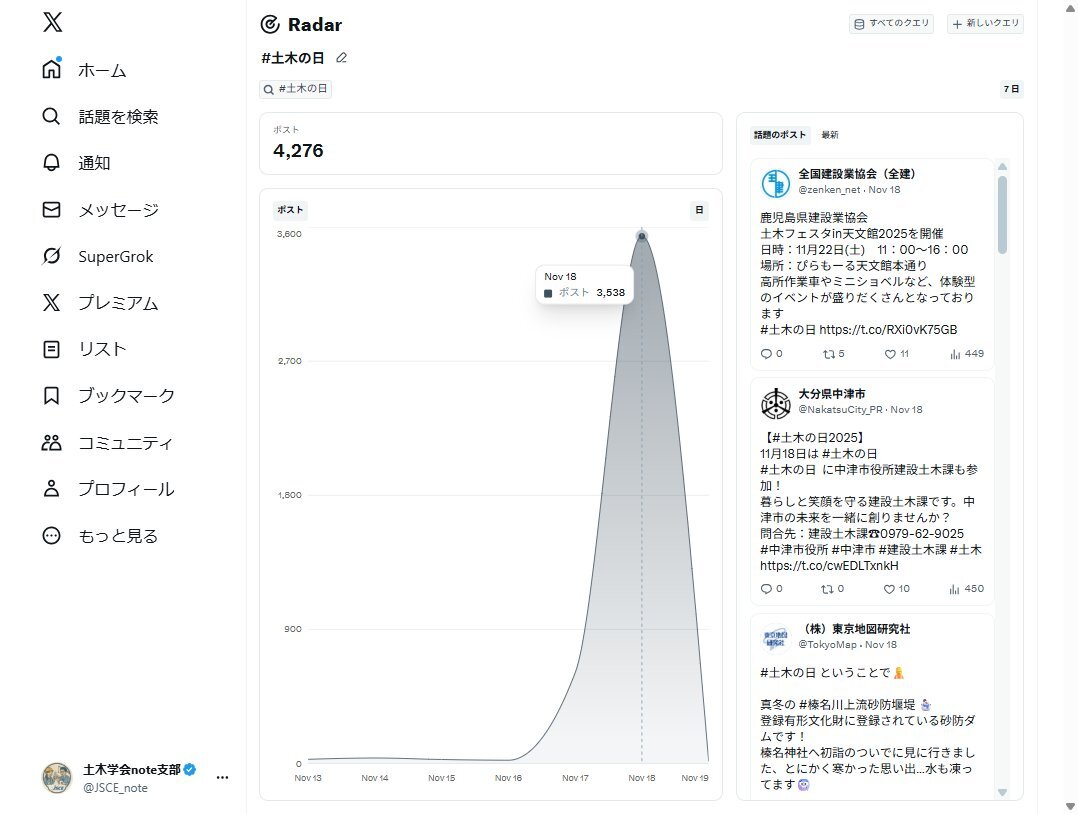This screenshot has width=1078, height=814.
Task: Expand account menu with three dots
Action: click(223, 777)
